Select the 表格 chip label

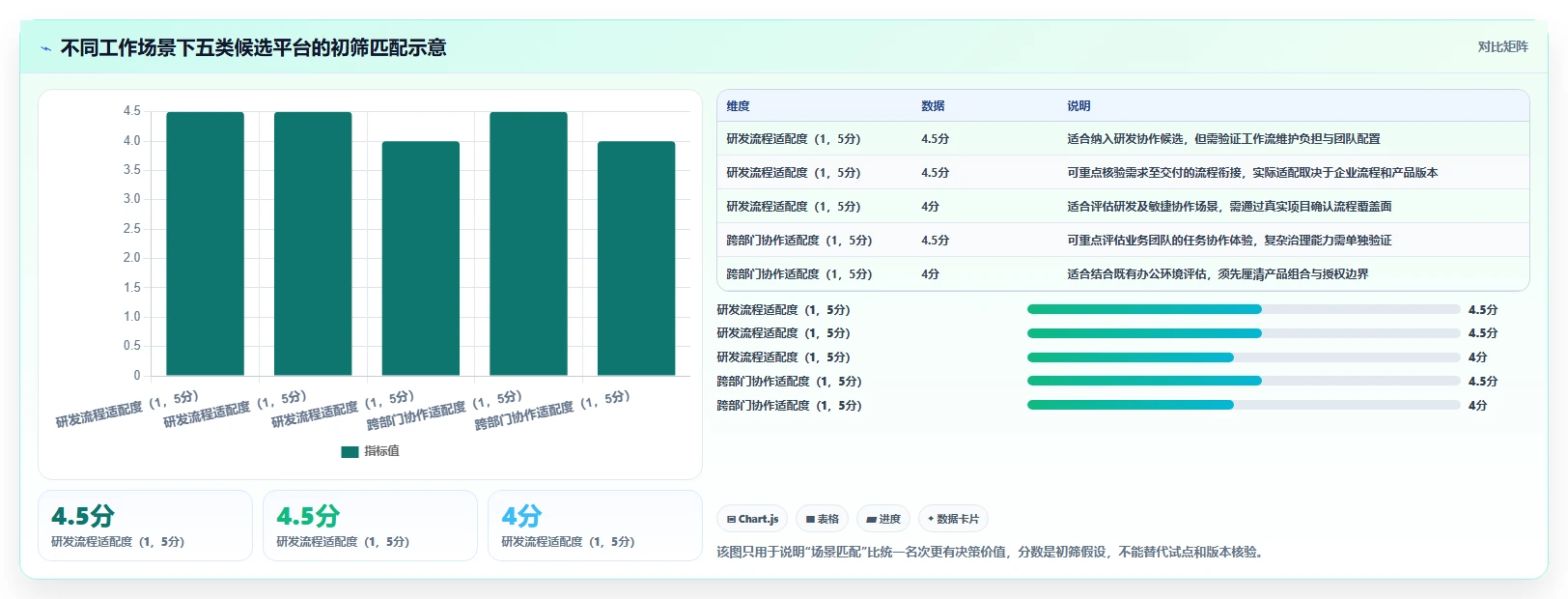[x=828, y=519]
